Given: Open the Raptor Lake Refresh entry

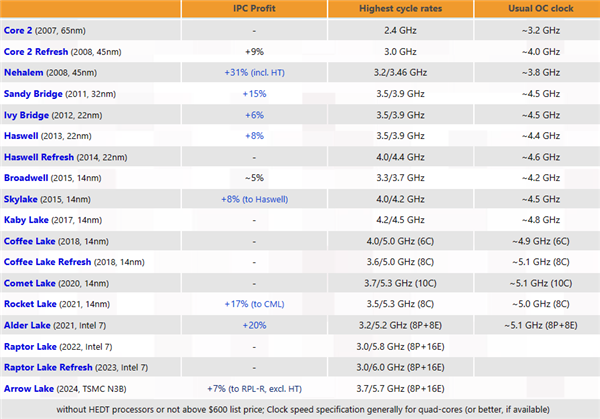Looking at the screenshot, I should click(46, 367).
